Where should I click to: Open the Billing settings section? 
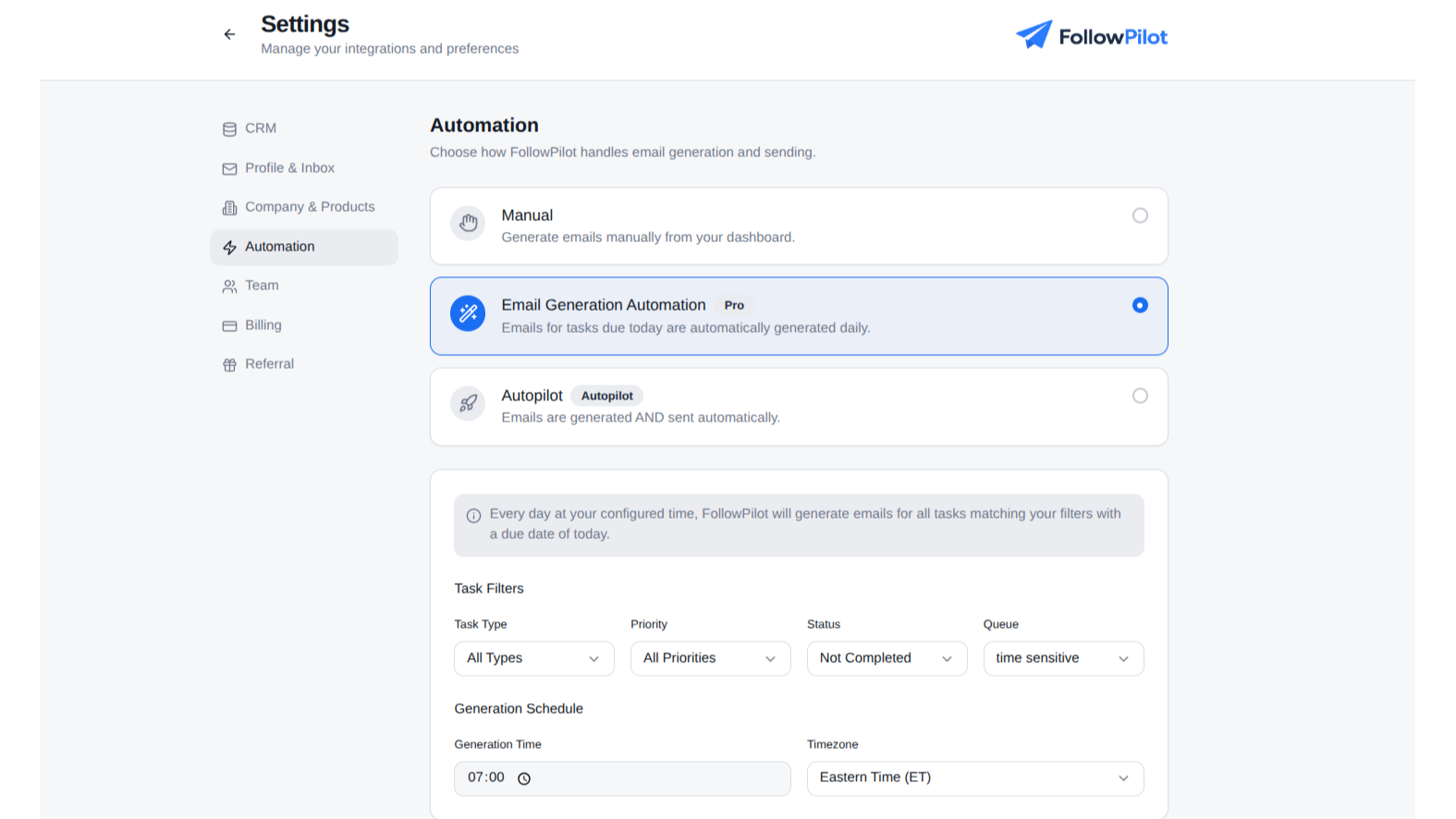(304, 325)
